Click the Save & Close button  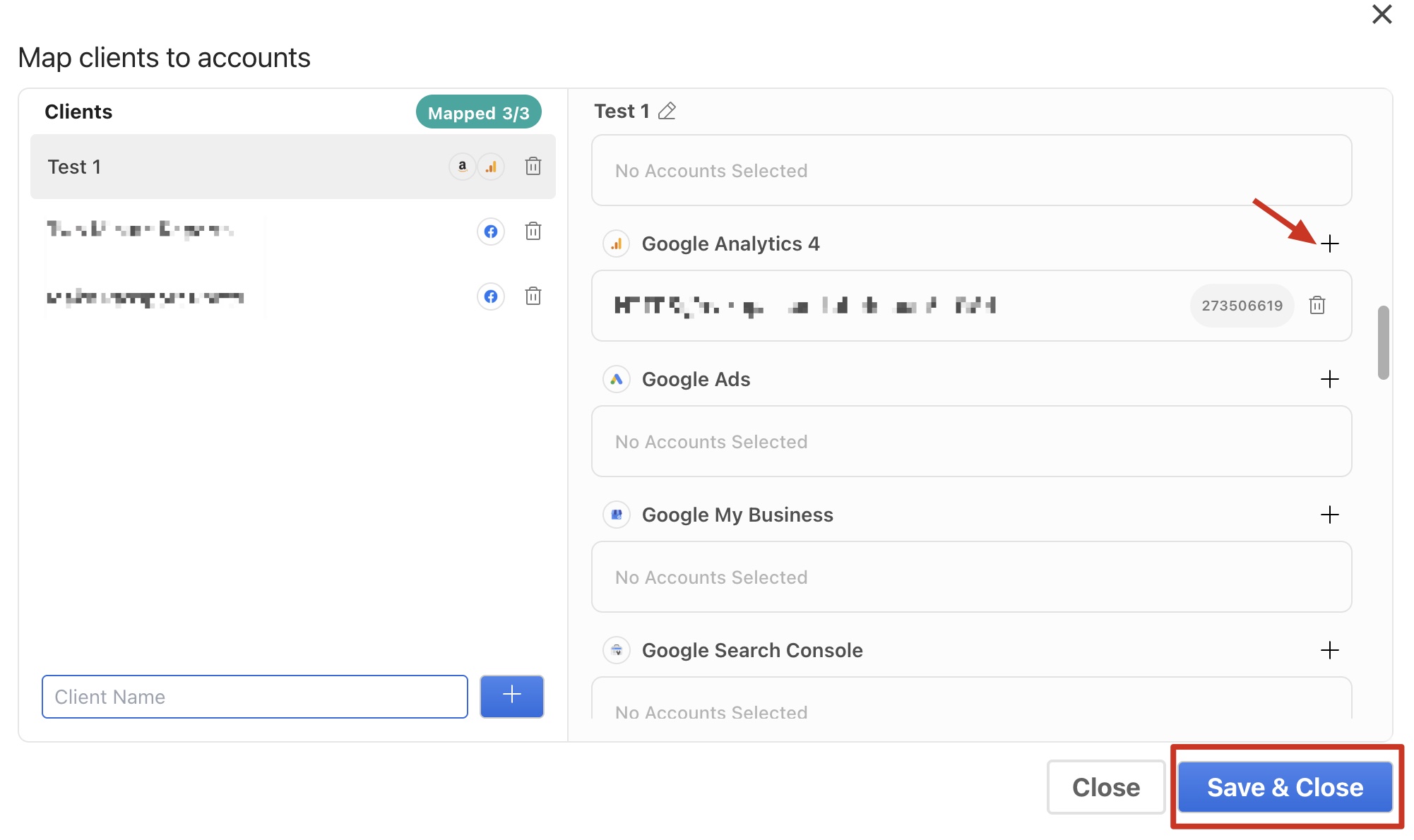click(x=1285, y=787)
